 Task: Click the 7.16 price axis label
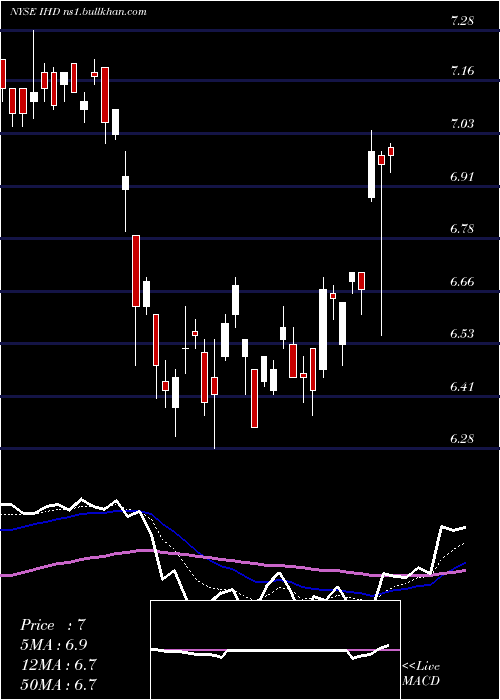point(462,71)
